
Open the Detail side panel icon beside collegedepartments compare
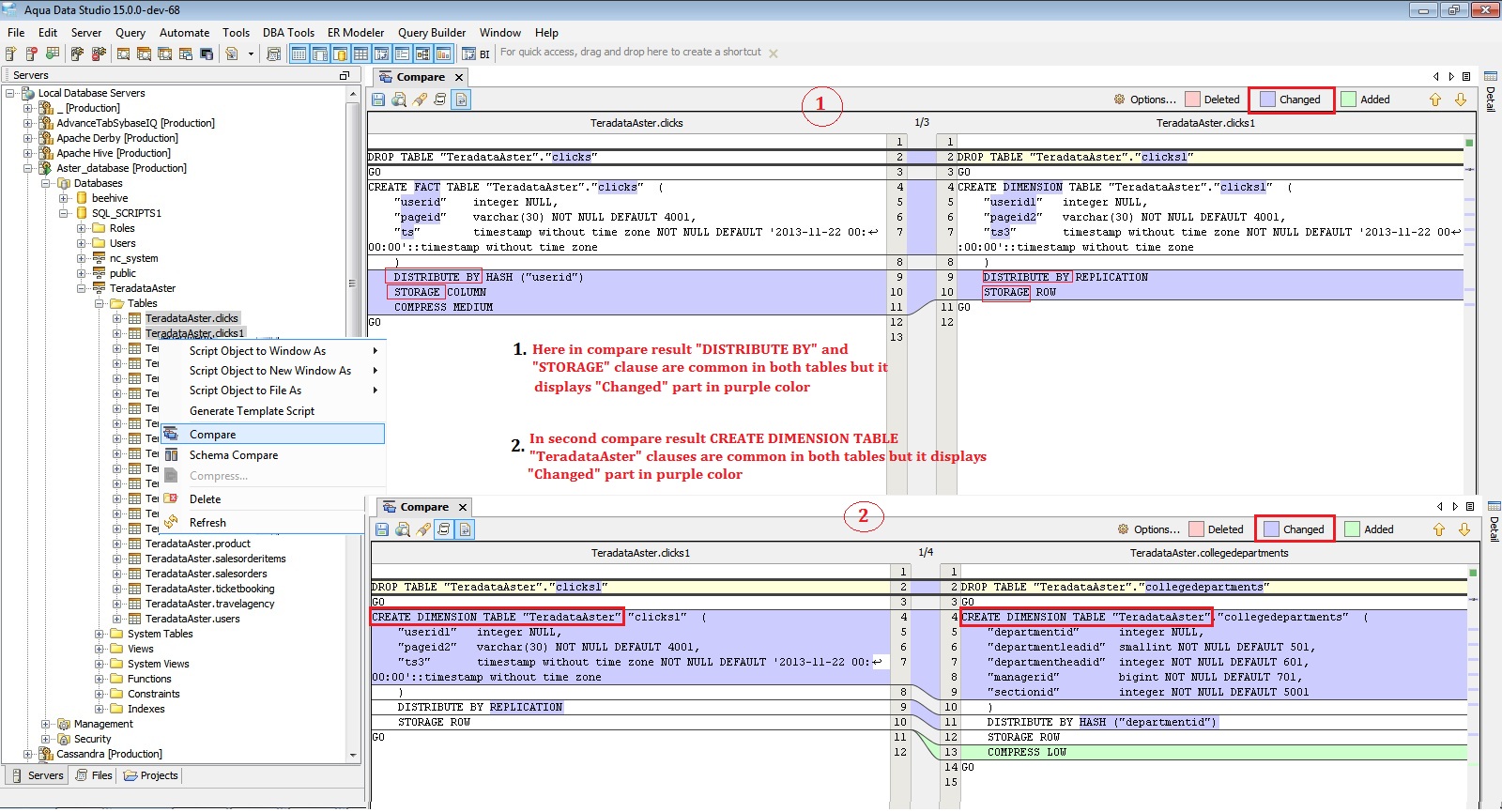pos(1494,506)
